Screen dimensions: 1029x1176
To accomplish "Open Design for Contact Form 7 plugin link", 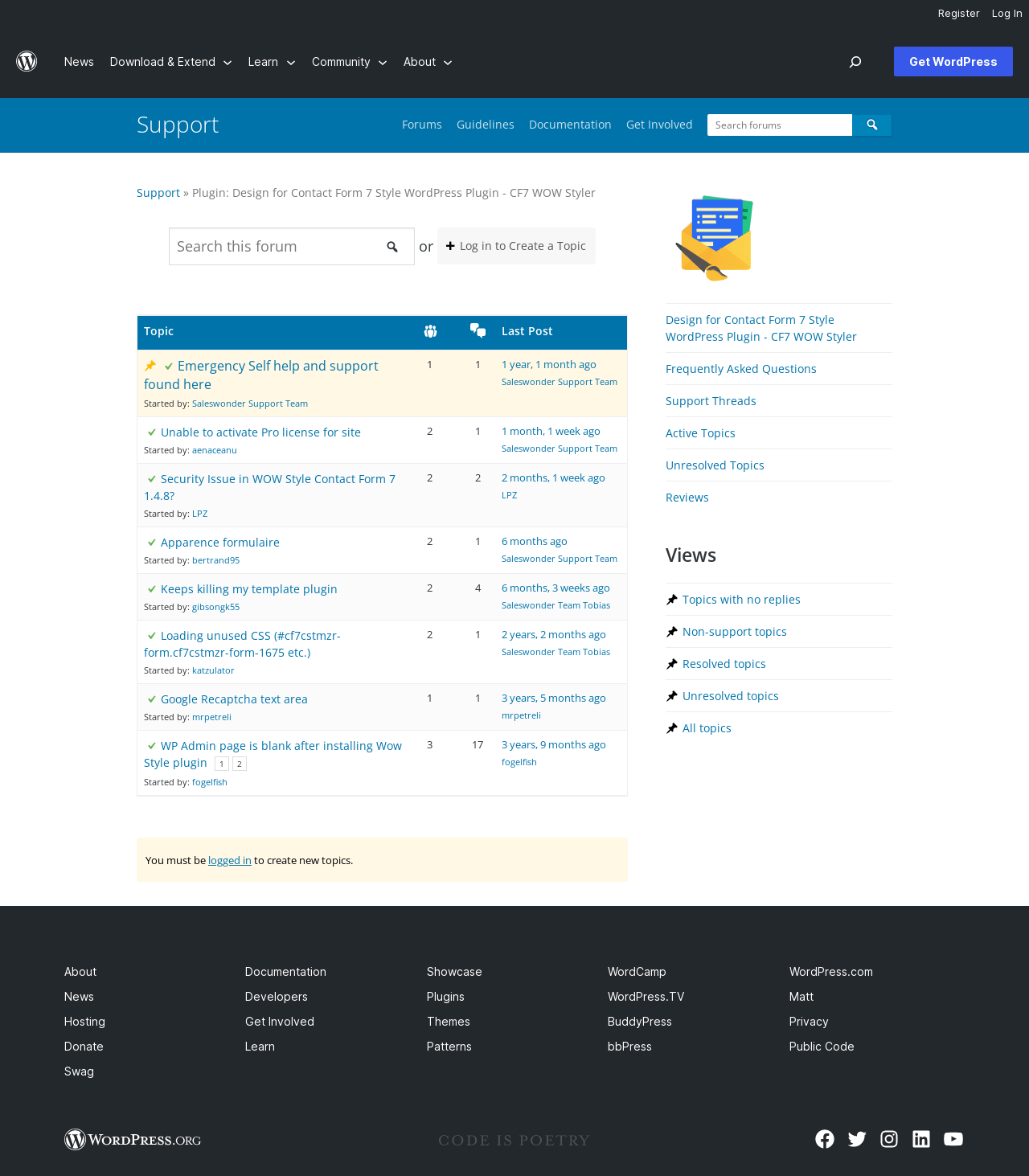I will (x=761, y=328).
